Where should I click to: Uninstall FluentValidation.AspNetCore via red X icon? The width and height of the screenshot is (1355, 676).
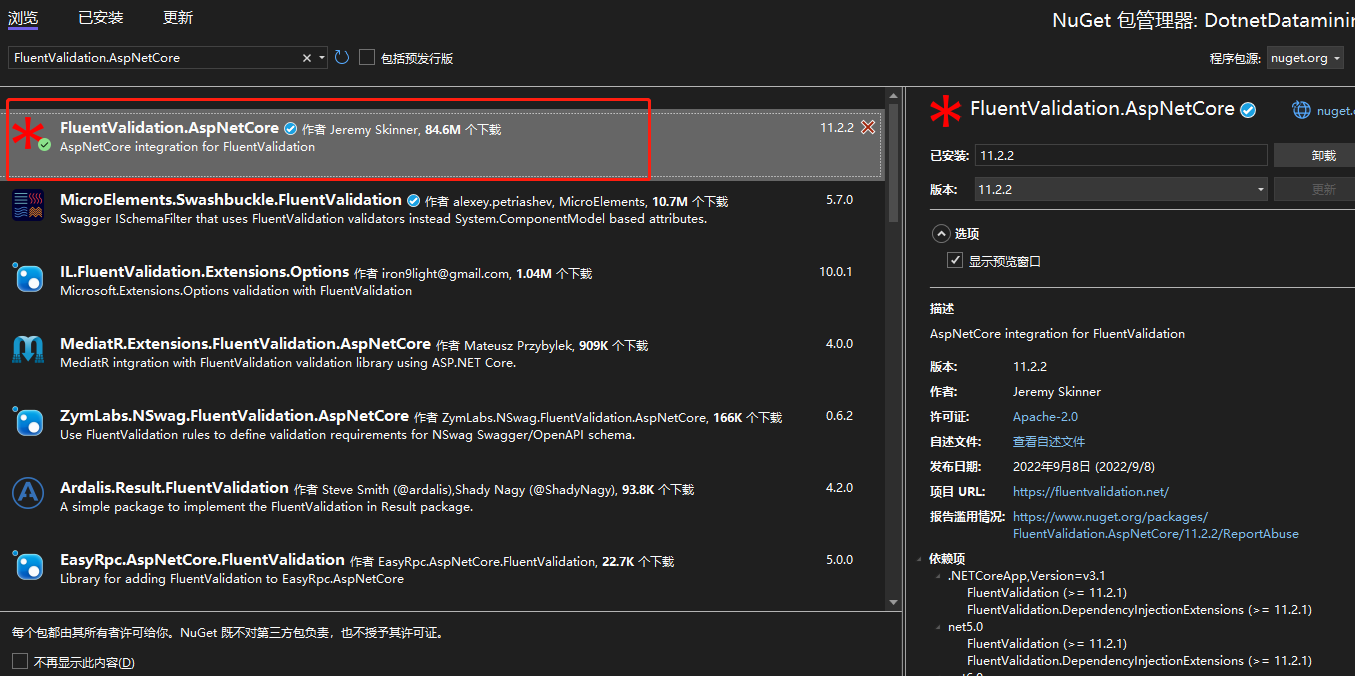click(x=868, y=128)
